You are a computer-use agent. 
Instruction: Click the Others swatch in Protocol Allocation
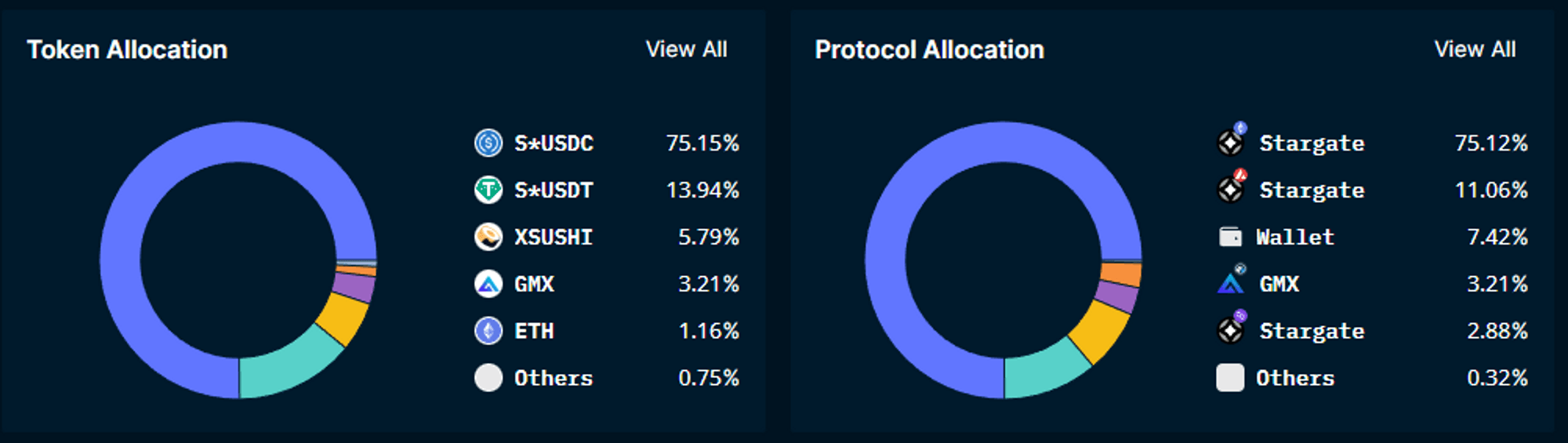click(1230, 378)
